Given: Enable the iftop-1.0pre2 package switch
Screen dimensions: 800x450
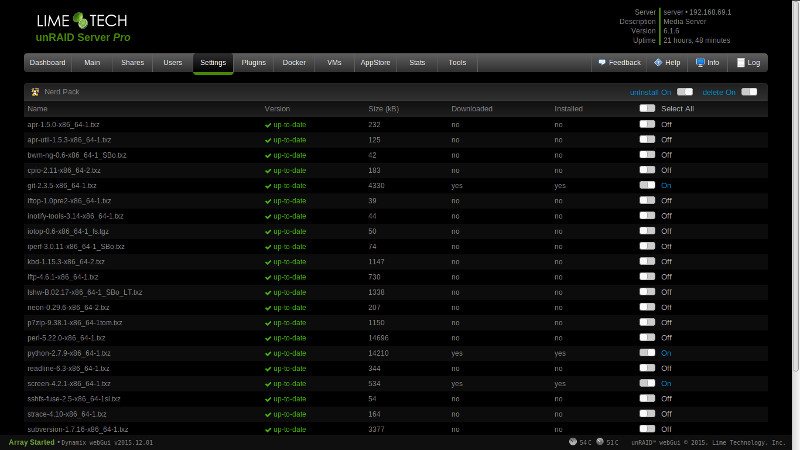Looking at the screenshot, I should [647, 201].
